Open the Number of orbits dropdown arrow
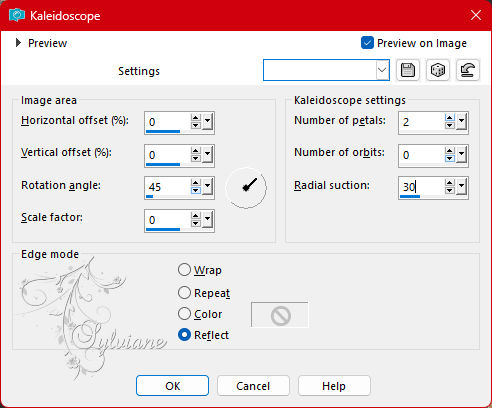 point(461,154)
